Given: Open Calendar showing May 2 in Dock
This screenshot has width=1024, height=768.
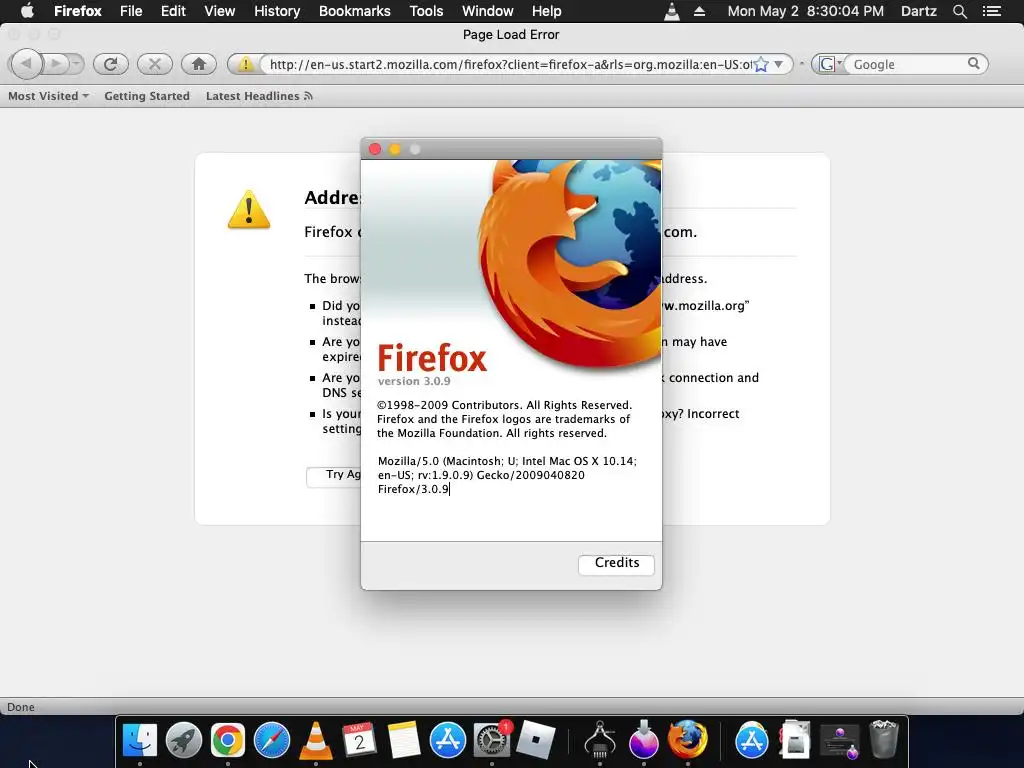Looking at the screenshot, I should tap(359, 741).
